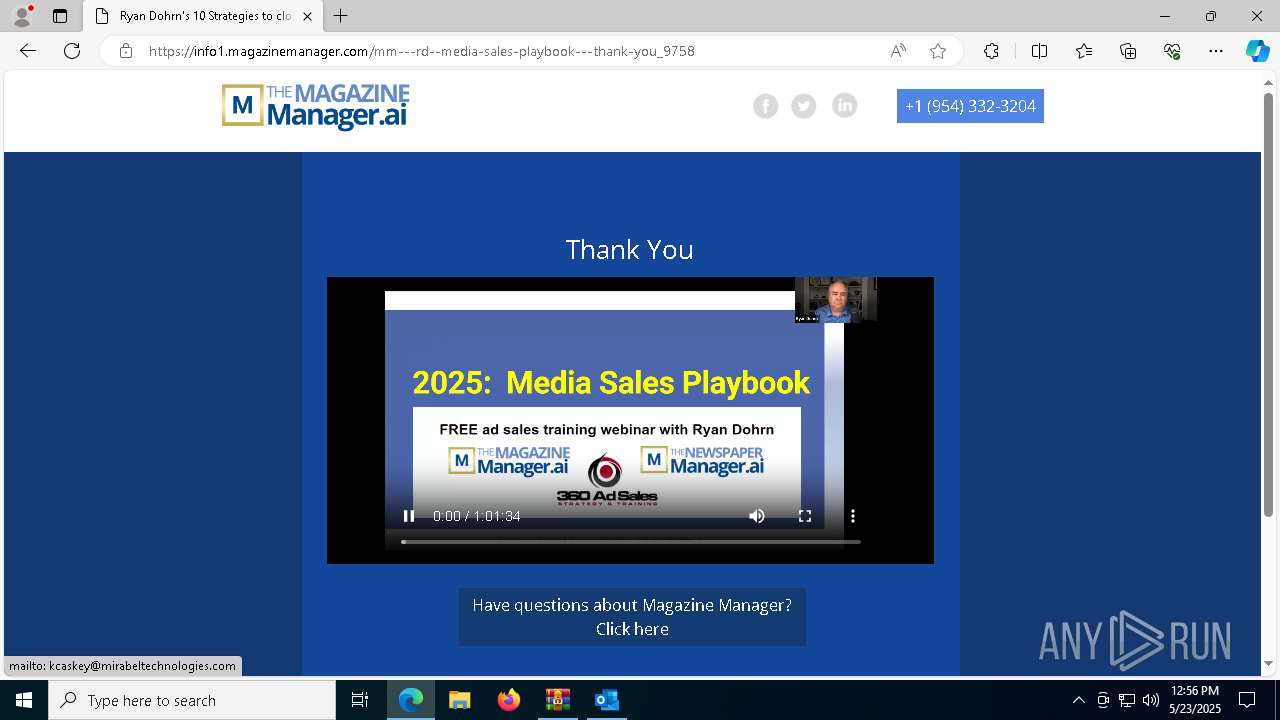Viewport: 1280px width, 720px height.
Task: Click the address bar URL
Action: pyautogui.click(x=421, y=51)
